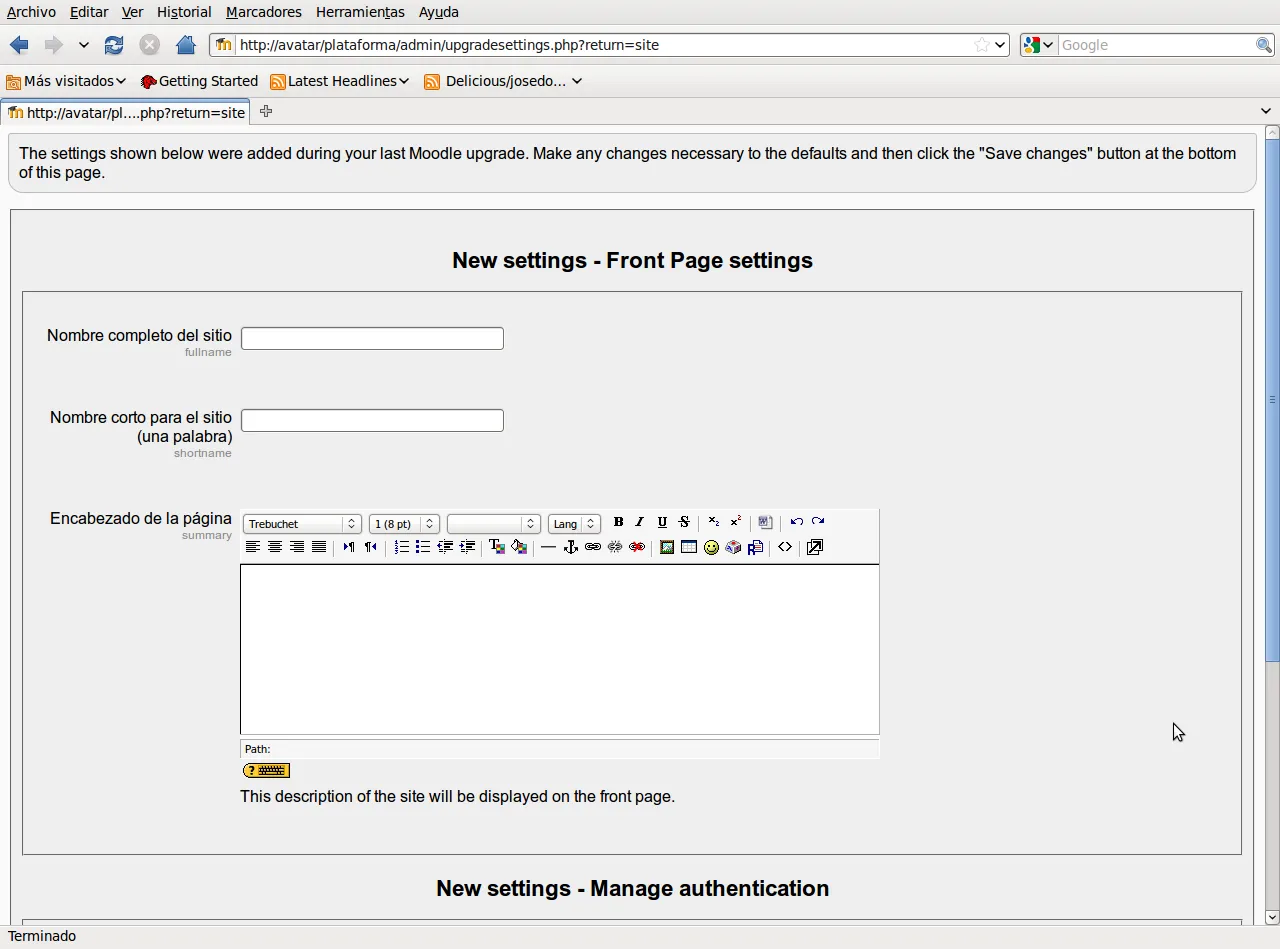The height and width of the screenshot is (949, 1280).
Task: Apply italic formatting in the editor
Action: (640, 522)
